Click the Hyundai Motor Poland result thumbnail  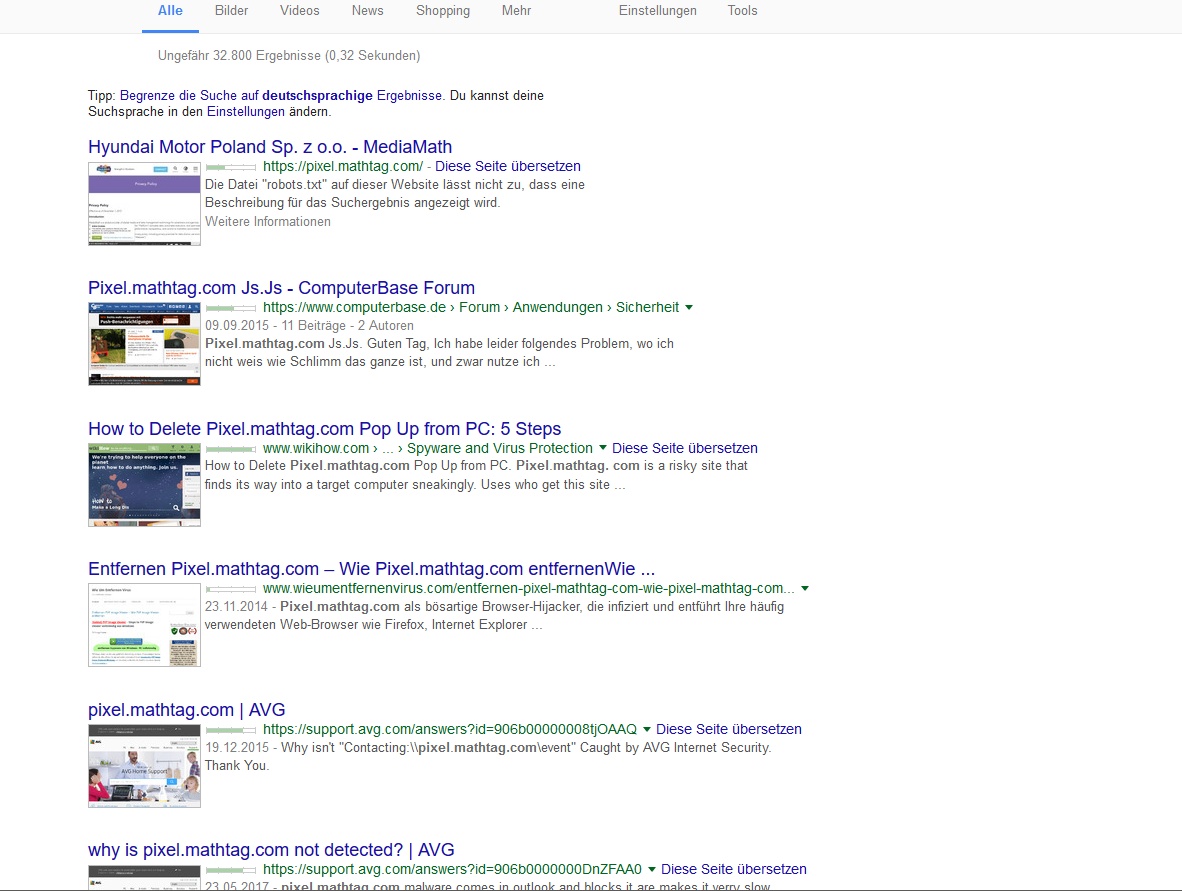(x=145, y=204)
